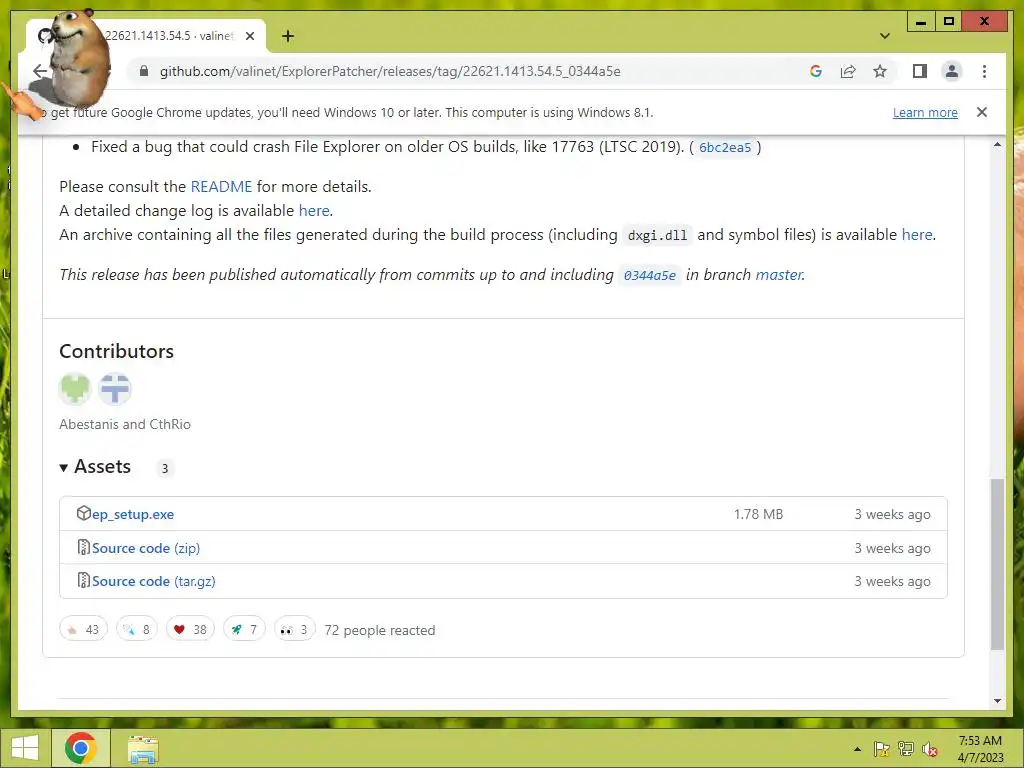View Abestanis contributor avatar

[75, 389]
